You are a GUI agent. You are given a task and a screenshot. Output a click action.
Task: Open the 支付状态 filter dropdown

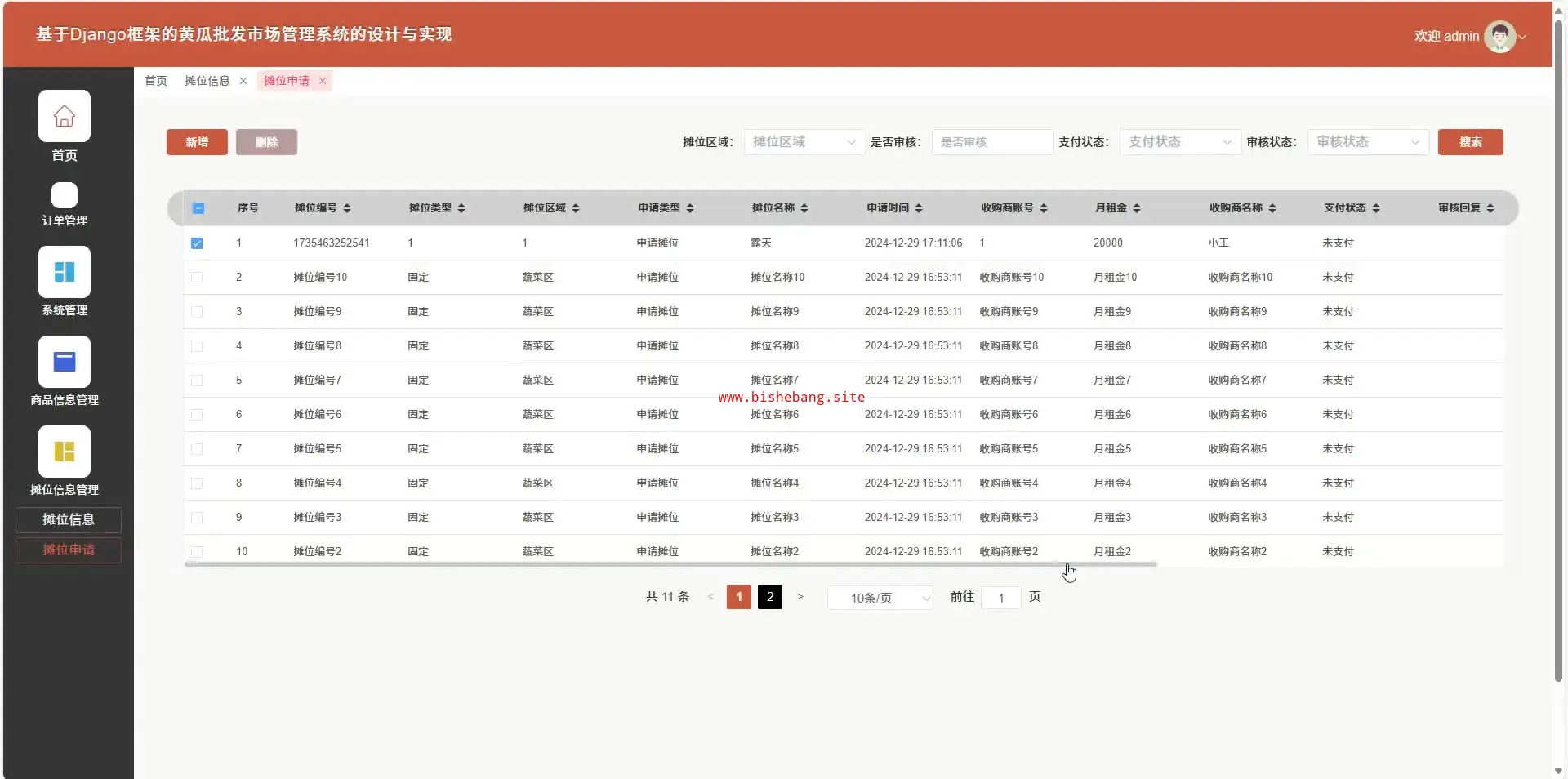(1180, 142)
